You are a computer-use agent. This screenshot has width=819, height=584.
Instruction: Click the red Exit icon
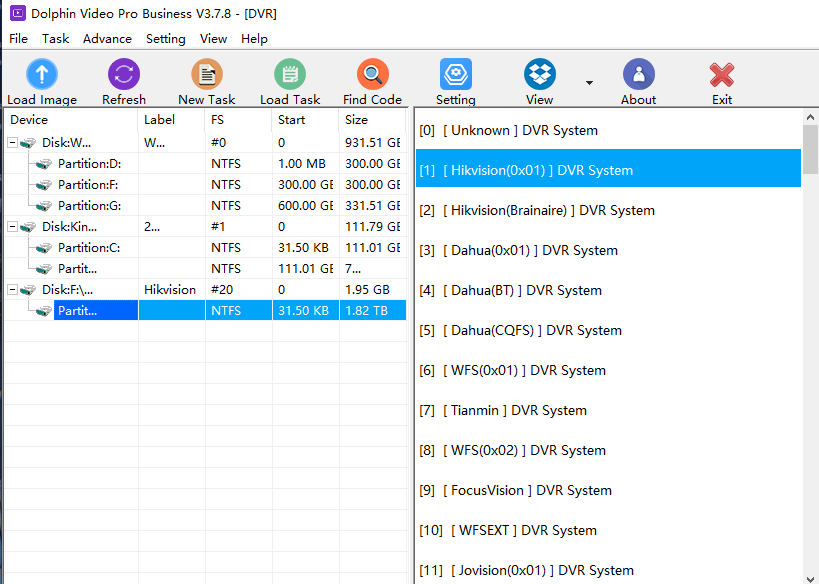click(x=722, y=74)
